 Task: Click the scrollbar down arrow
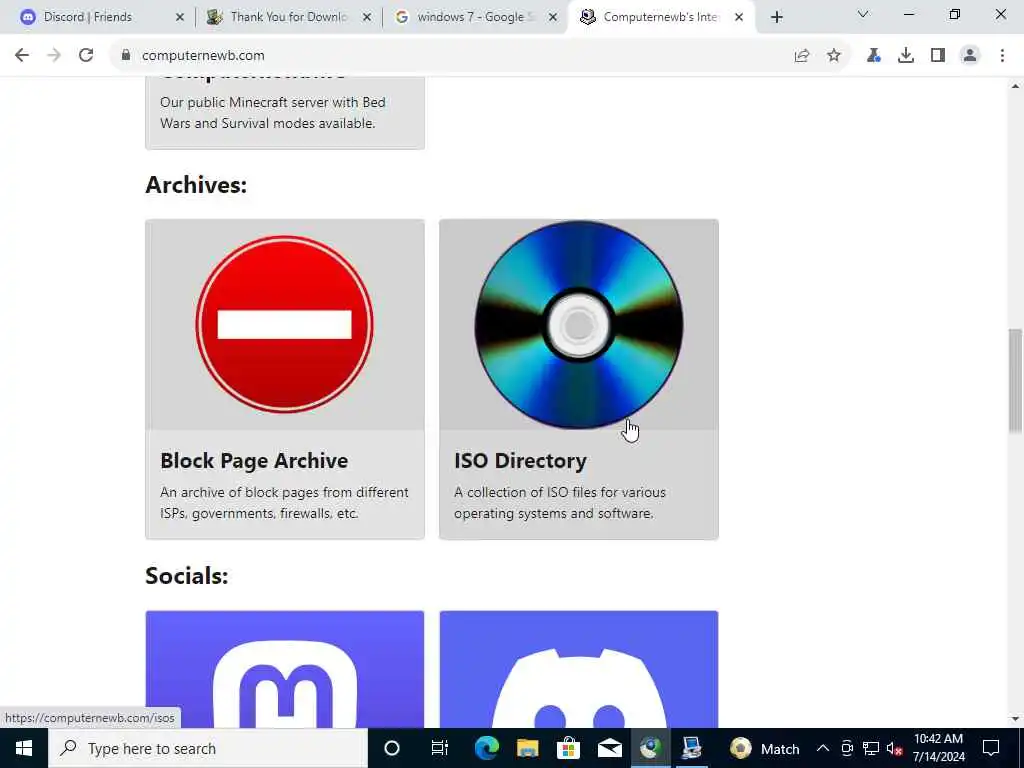(x=1015, y=719)
